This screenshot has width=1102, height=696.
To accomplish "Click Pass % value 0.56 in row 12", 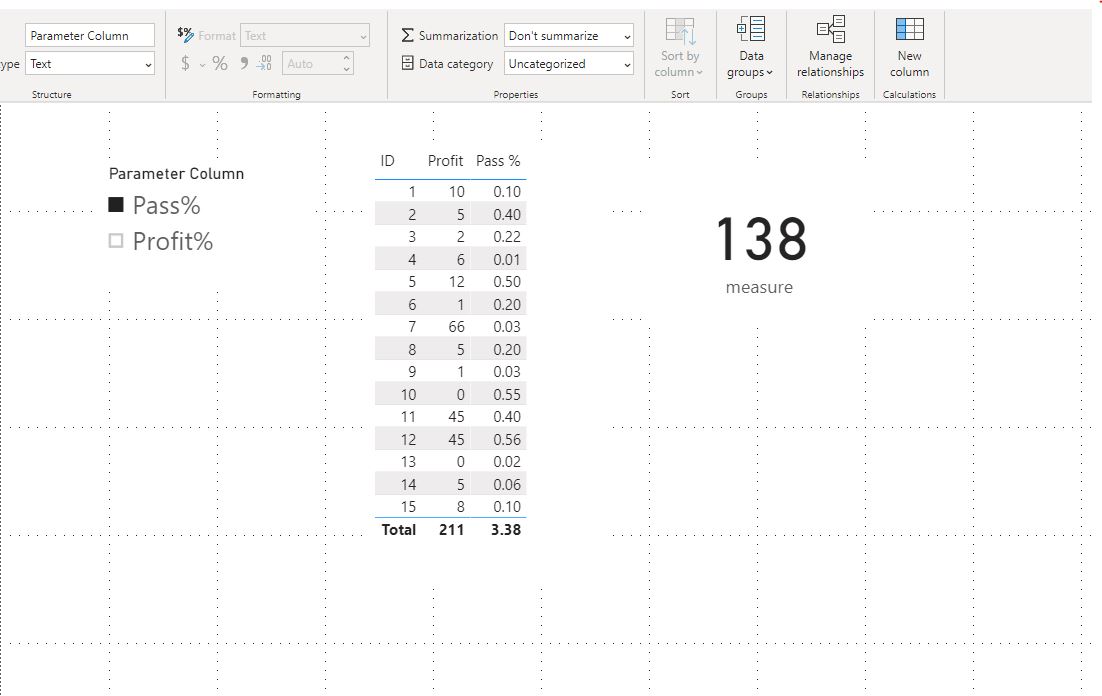I will (507, 439).
